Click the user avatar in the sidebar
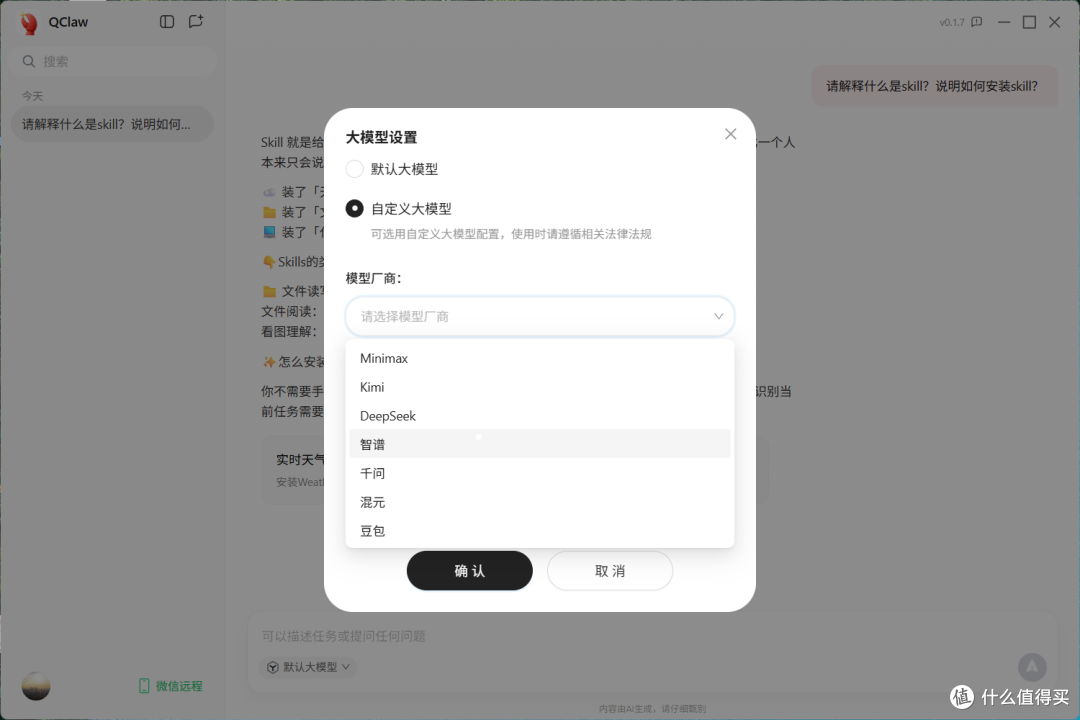The width and height of the screenshot is (1080, 720). click(36, 686)
